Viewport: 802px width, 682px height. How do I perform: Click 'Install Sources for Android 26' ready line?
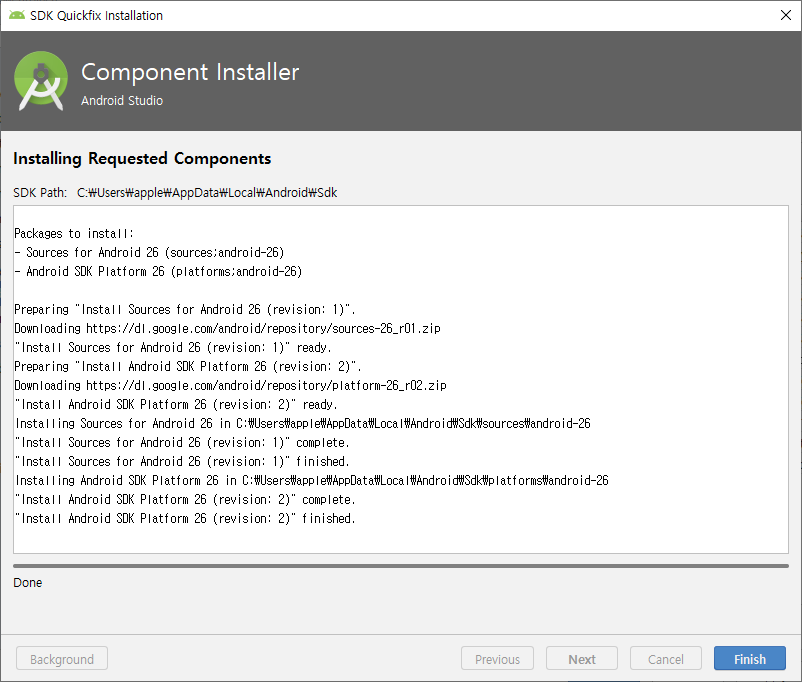click(173, 347)
